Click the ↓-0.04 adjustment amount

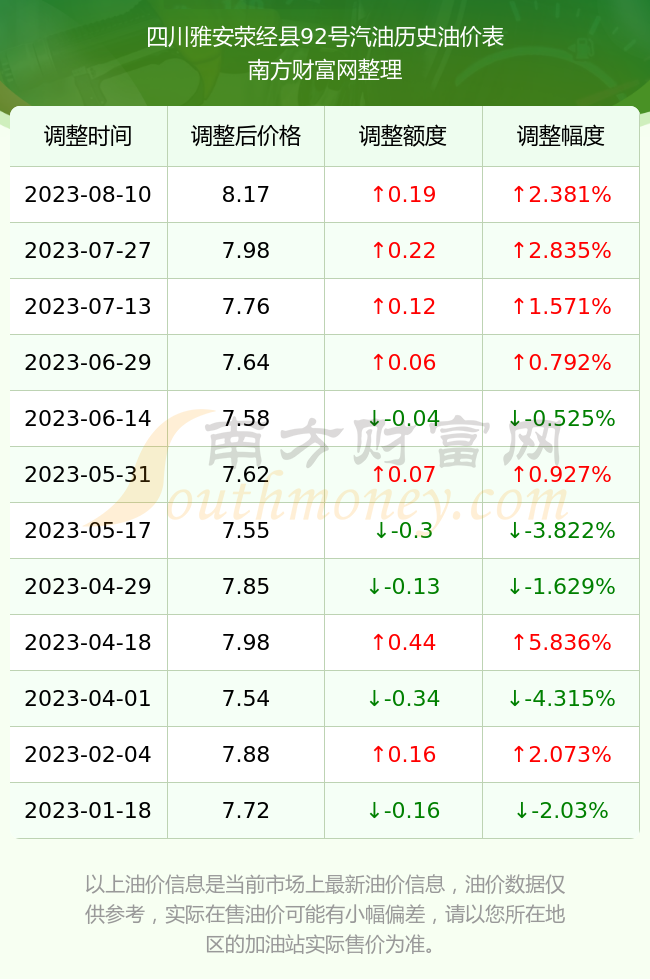403,418
